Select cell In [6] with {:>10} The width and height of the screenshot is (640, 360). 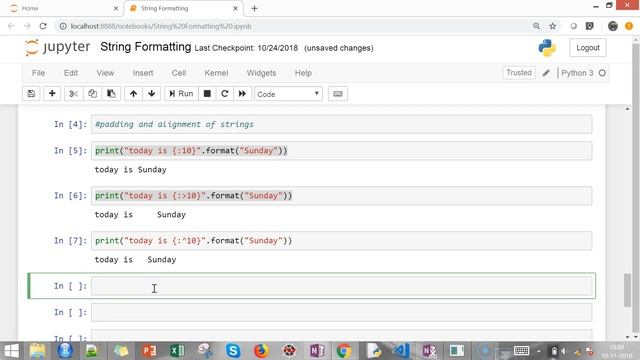pos(341,196)
